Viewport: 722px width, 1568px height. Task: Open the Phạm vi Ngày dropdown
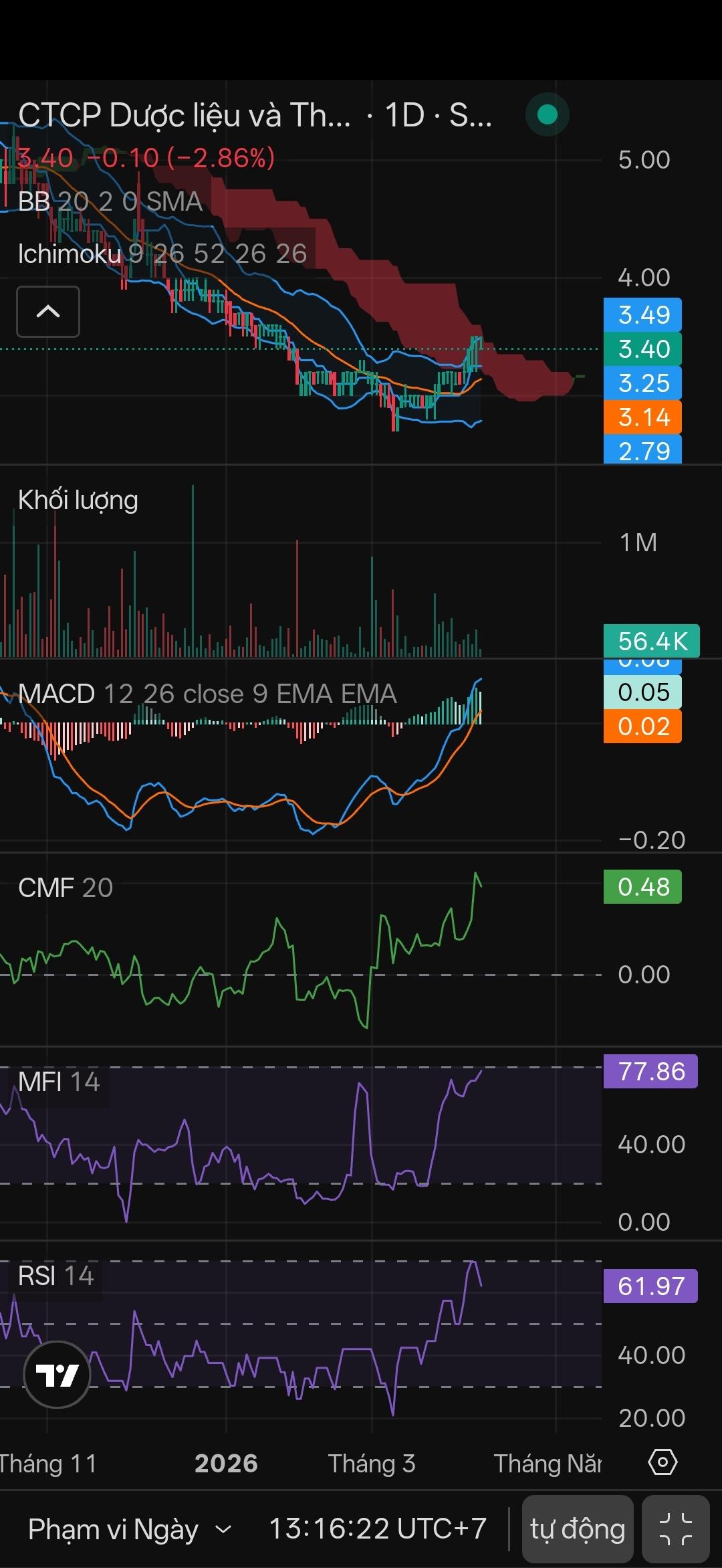click(130, 1530)
